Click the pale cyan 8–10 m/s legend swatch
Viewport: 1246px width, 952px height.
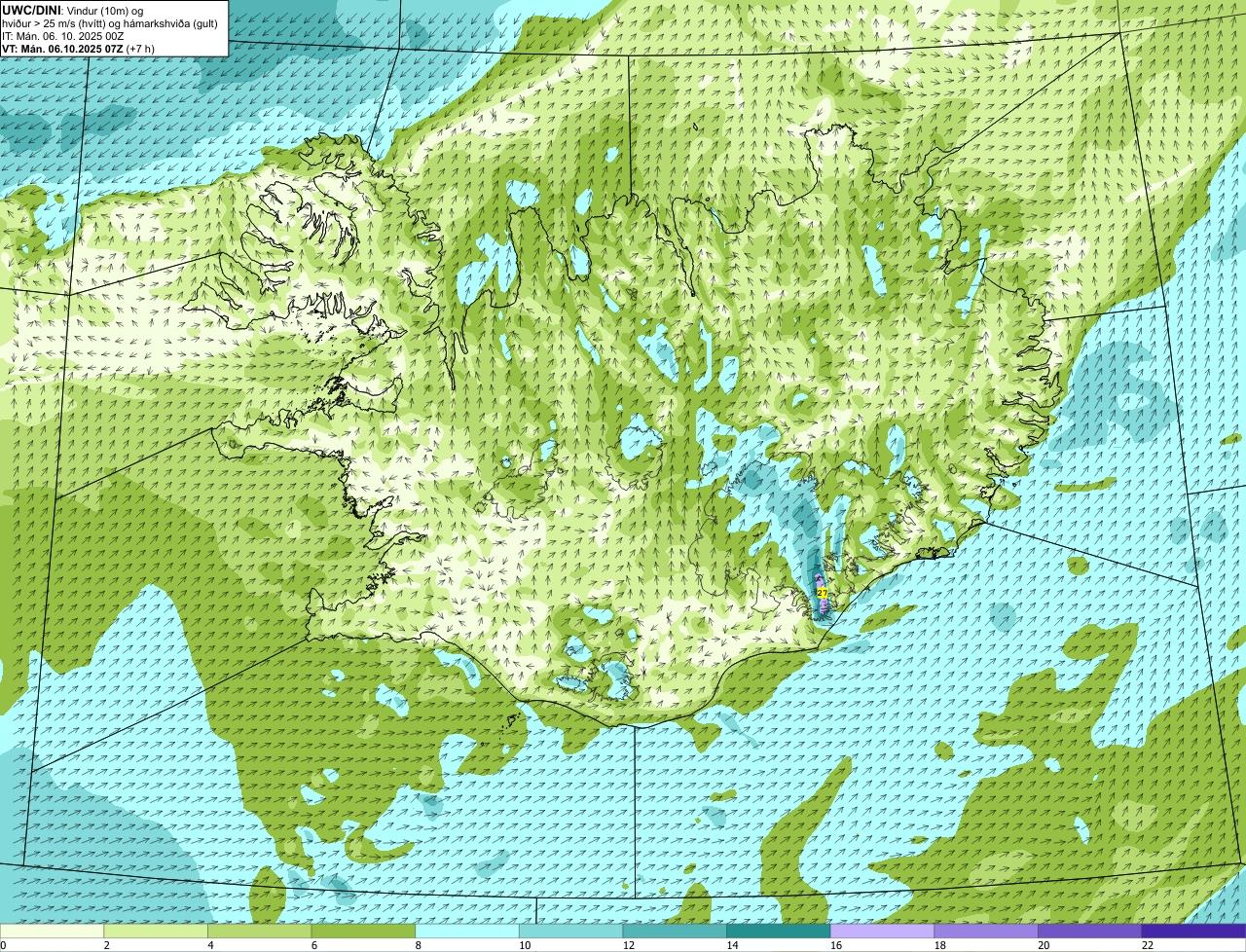pyautogui.click(x=467, y=931)
